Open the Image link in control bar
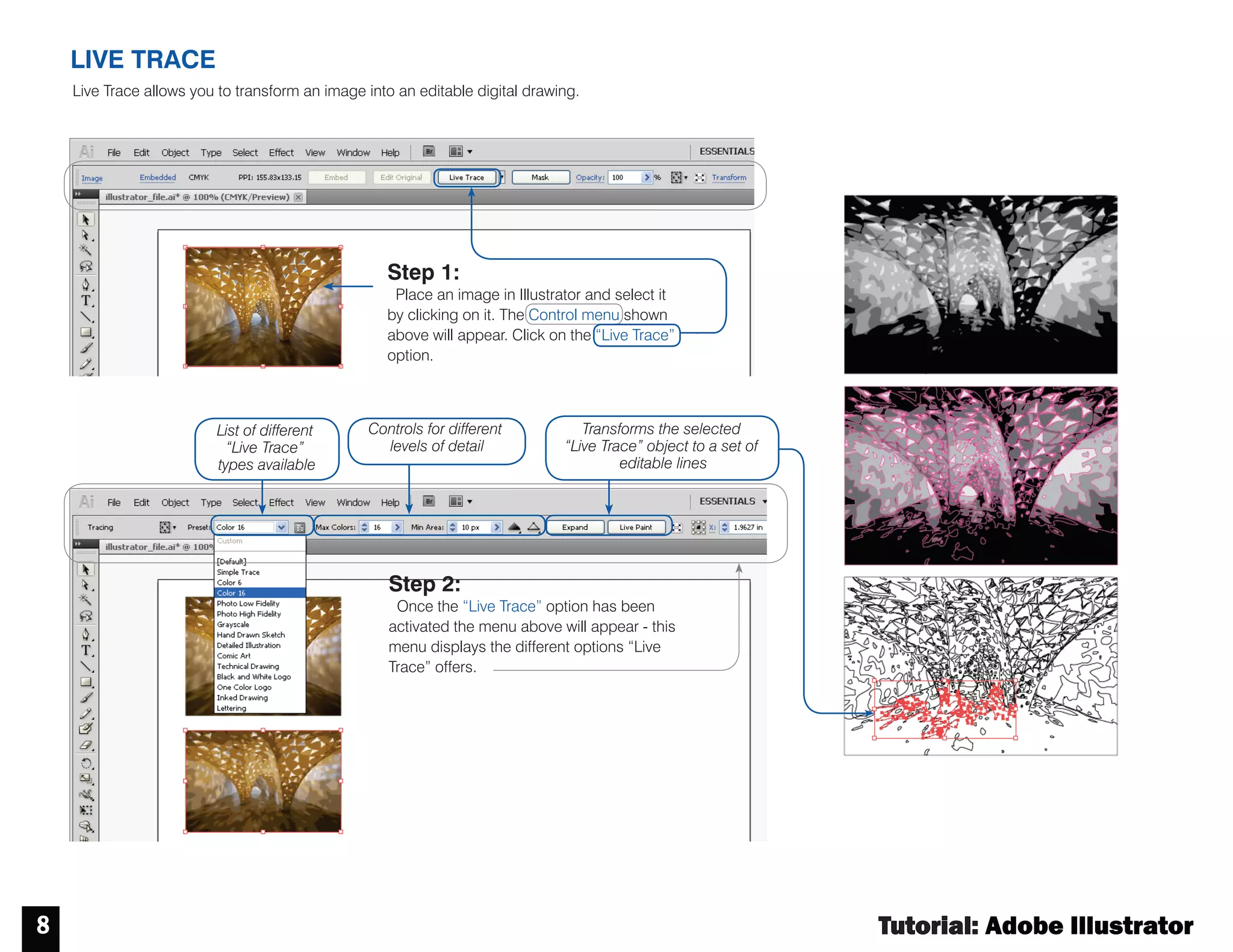Image resolution: width=1233 pixels, height=952 pixels. click(92, 178)
